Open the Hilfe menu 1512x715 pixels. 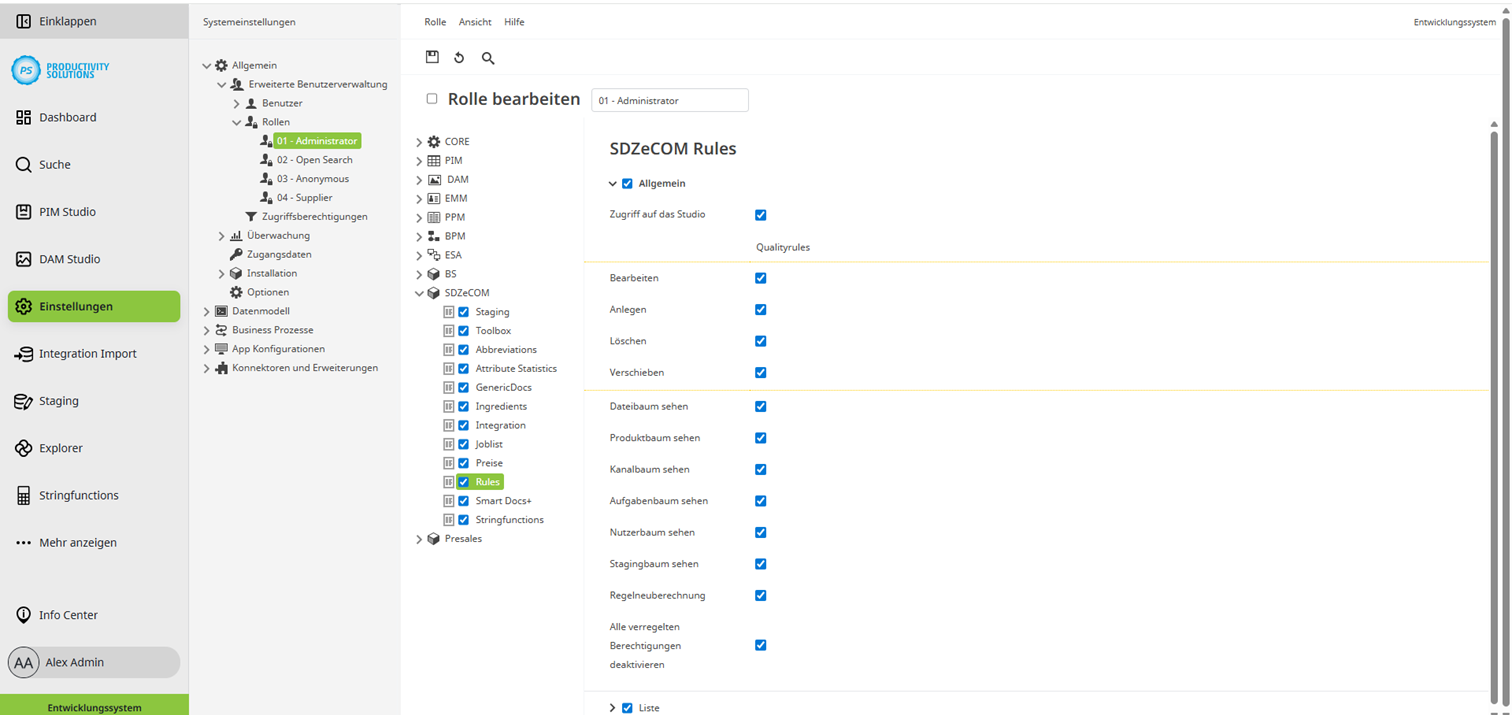(514, 22)
